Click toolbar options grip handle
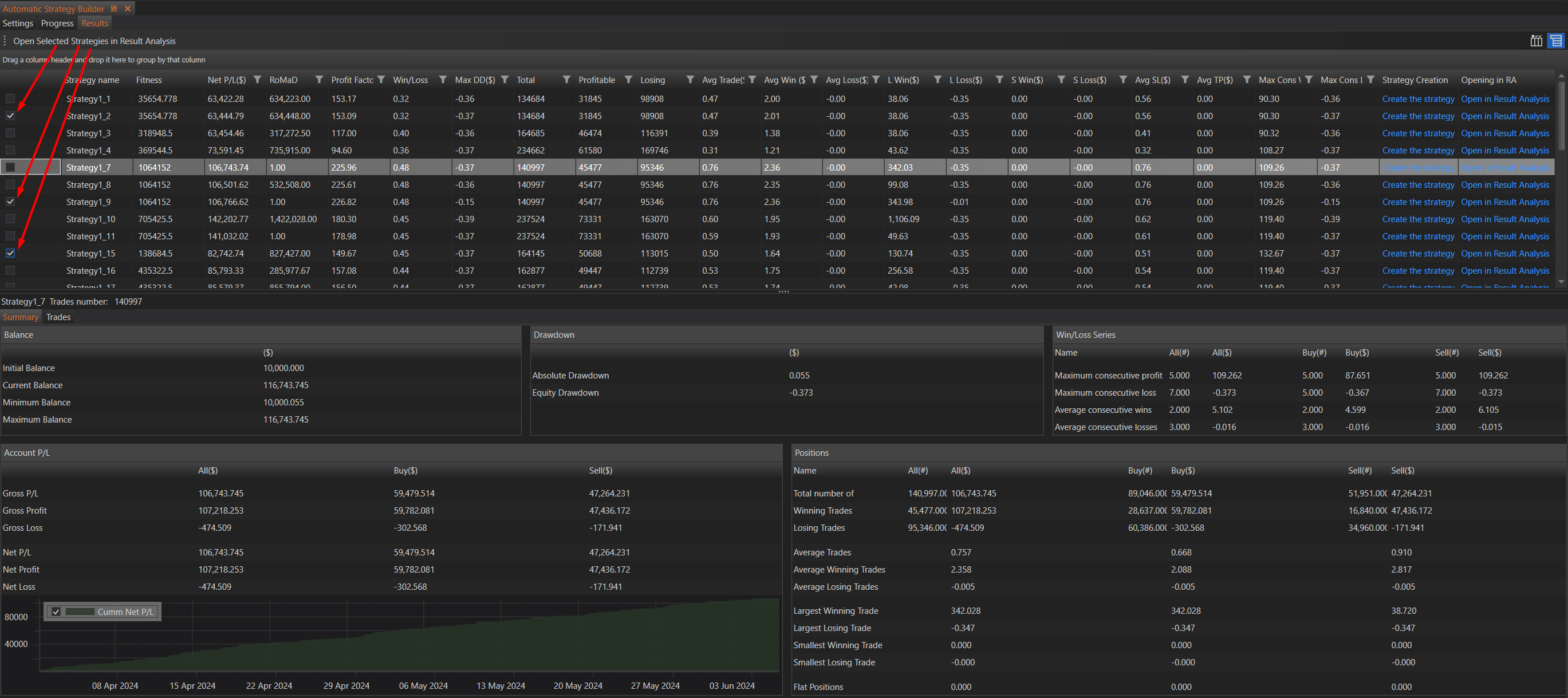 (5, 41)
